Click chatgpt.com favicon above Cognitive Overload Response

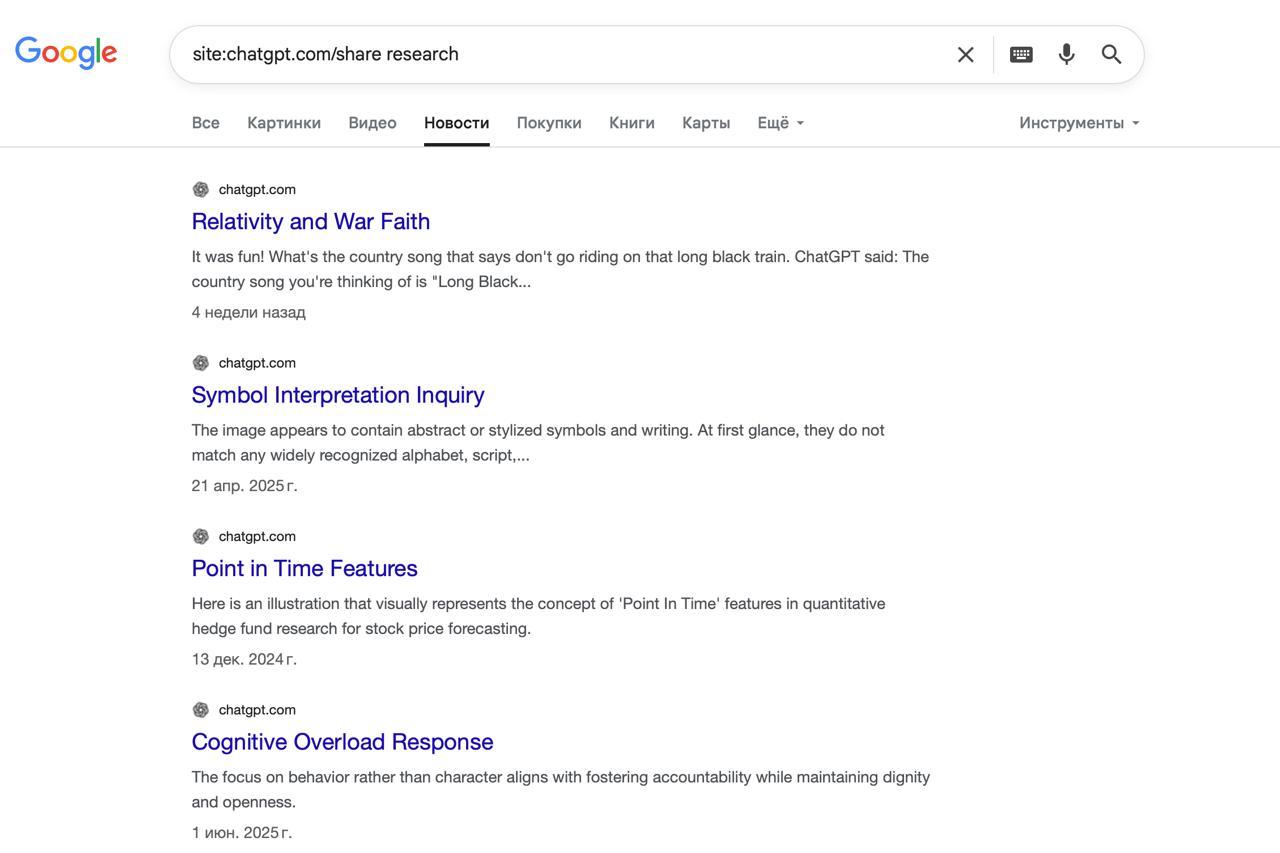(x=201, y=710)
